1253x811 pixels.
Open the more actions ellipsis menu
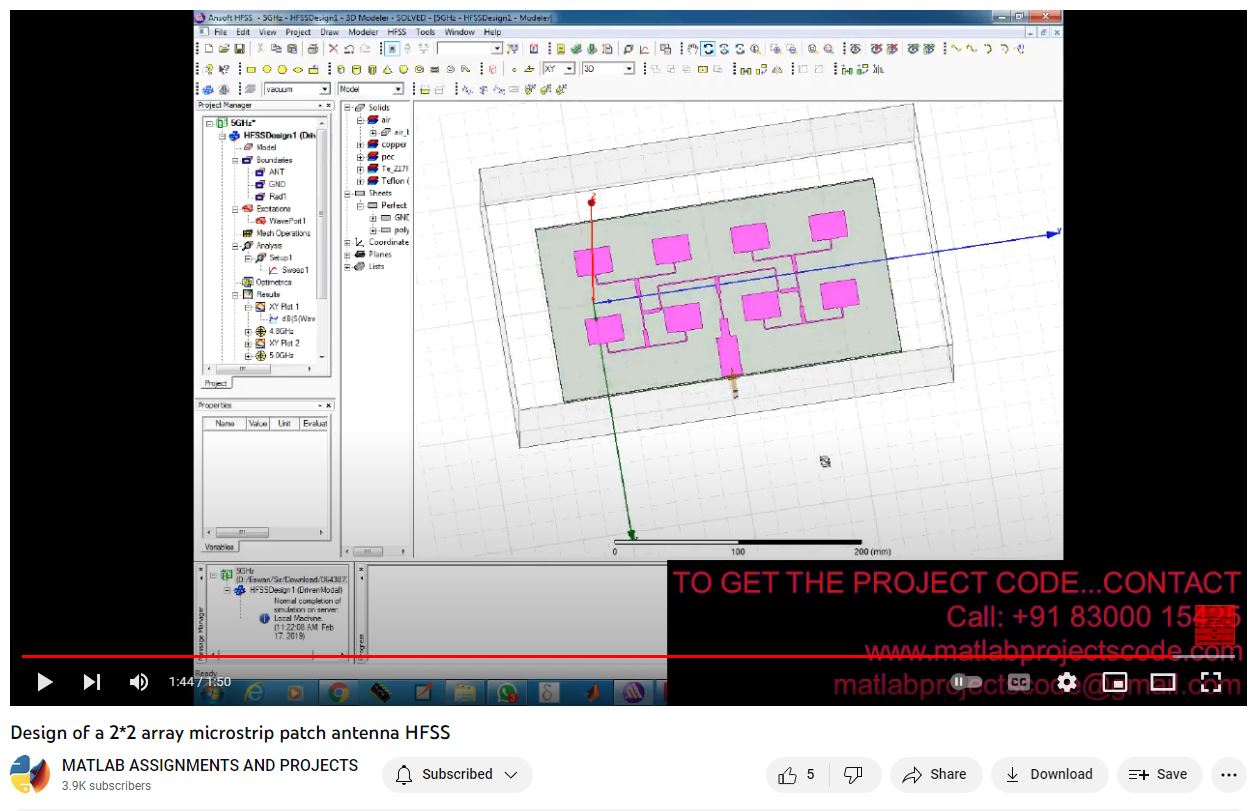tap(1229, 774)
